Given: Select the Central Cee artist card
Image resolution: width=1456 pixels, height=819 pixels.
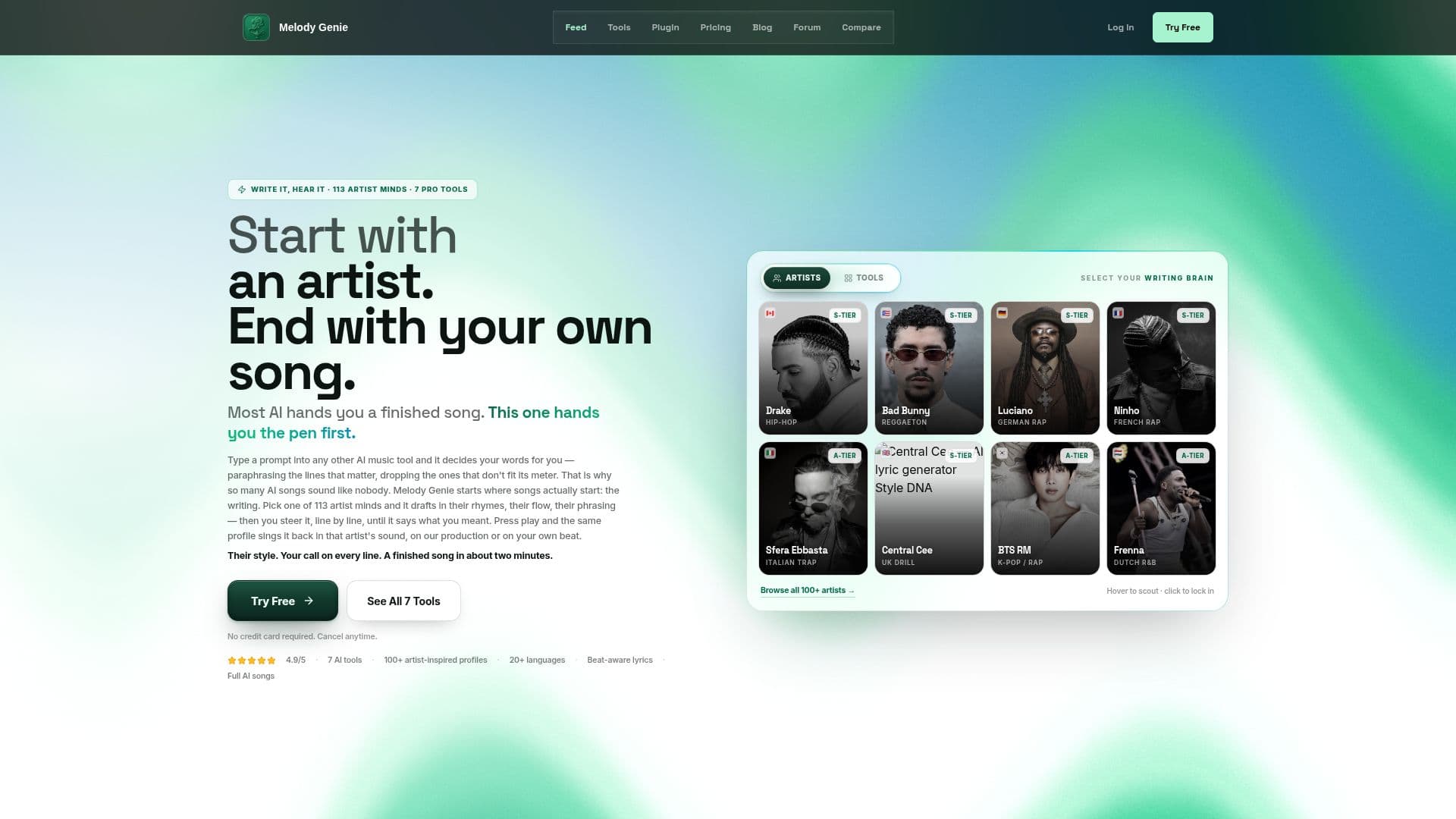Looking at the screenshot, I should click(x=929, y=509).
